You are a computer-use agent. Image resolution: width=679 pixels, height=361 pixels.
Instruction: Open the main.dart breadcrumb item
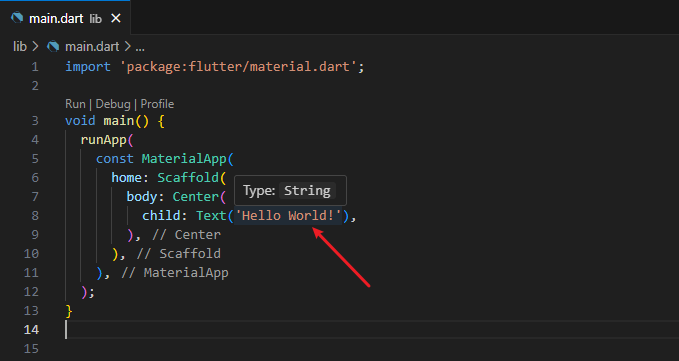[92, 46]
